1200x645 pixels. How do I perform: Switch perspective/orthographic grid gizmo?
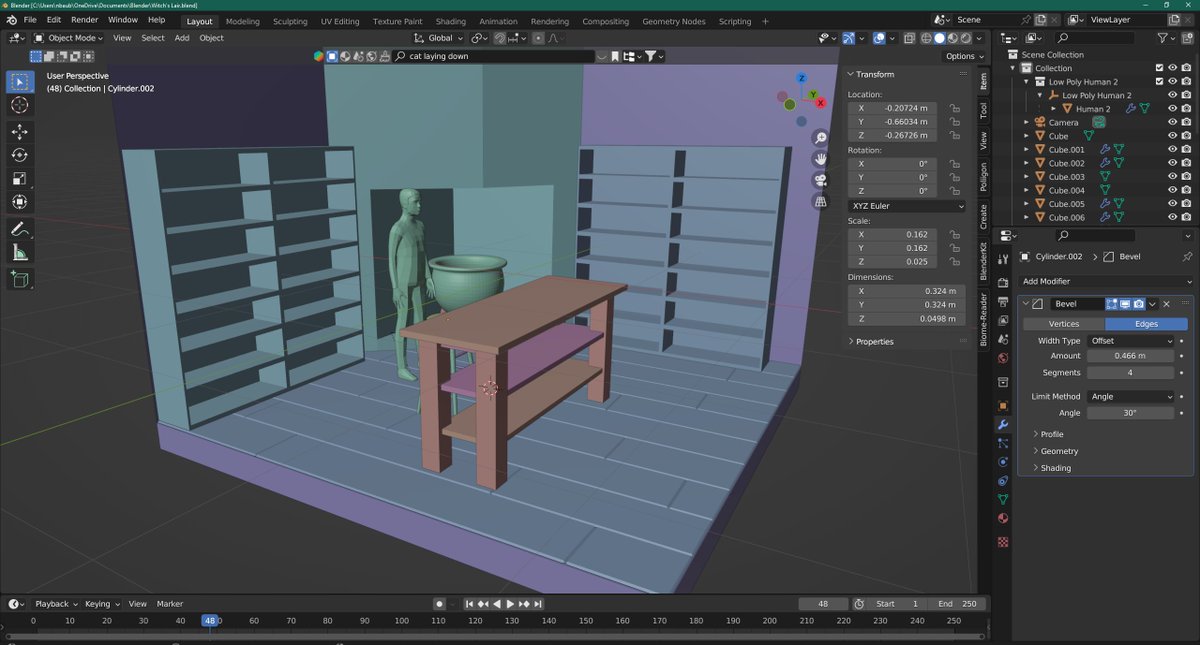[821, 201]
